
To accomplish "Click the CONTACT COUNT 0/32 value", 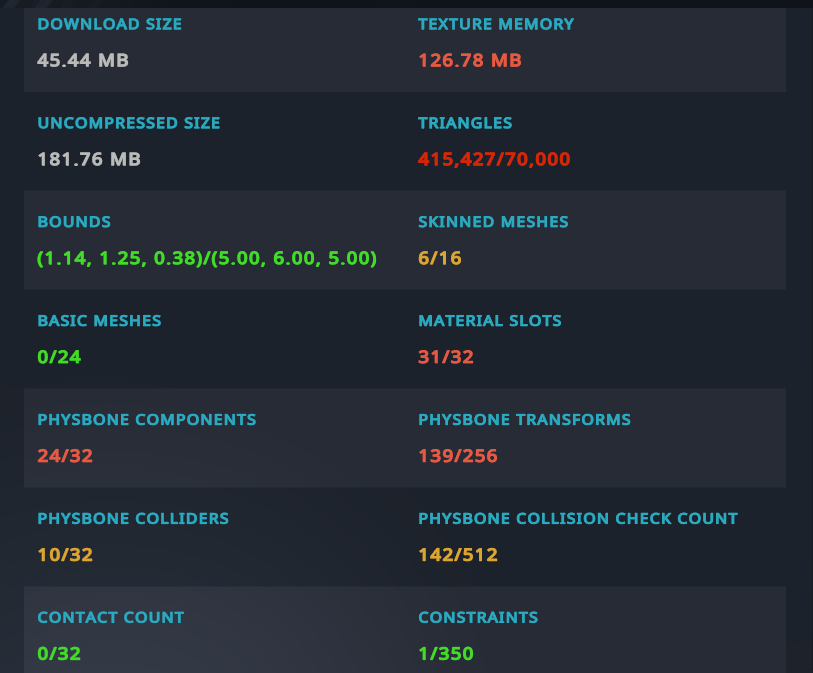I will click(59, 653).
